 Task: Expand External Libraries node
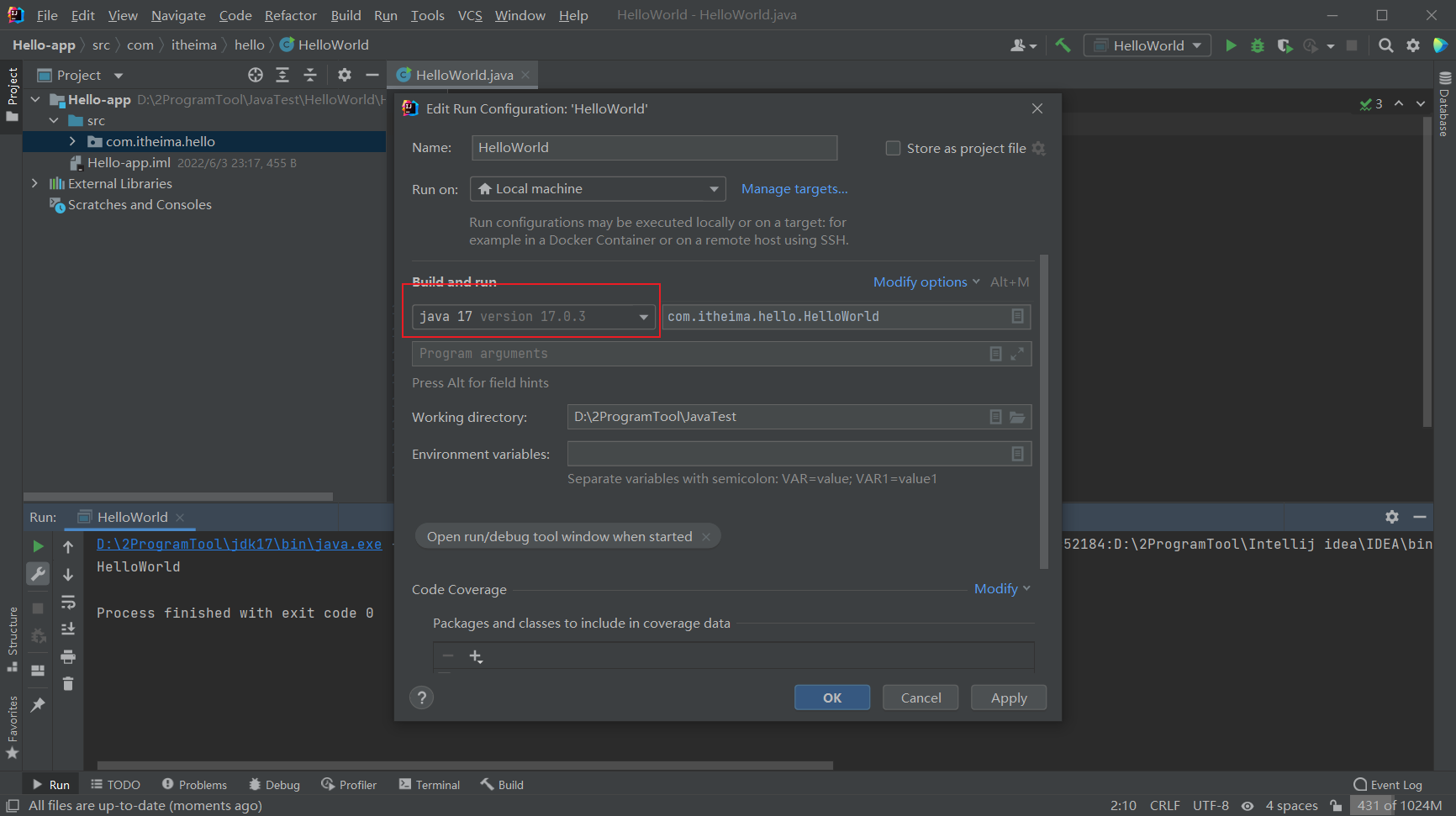(x=34, y=183)
